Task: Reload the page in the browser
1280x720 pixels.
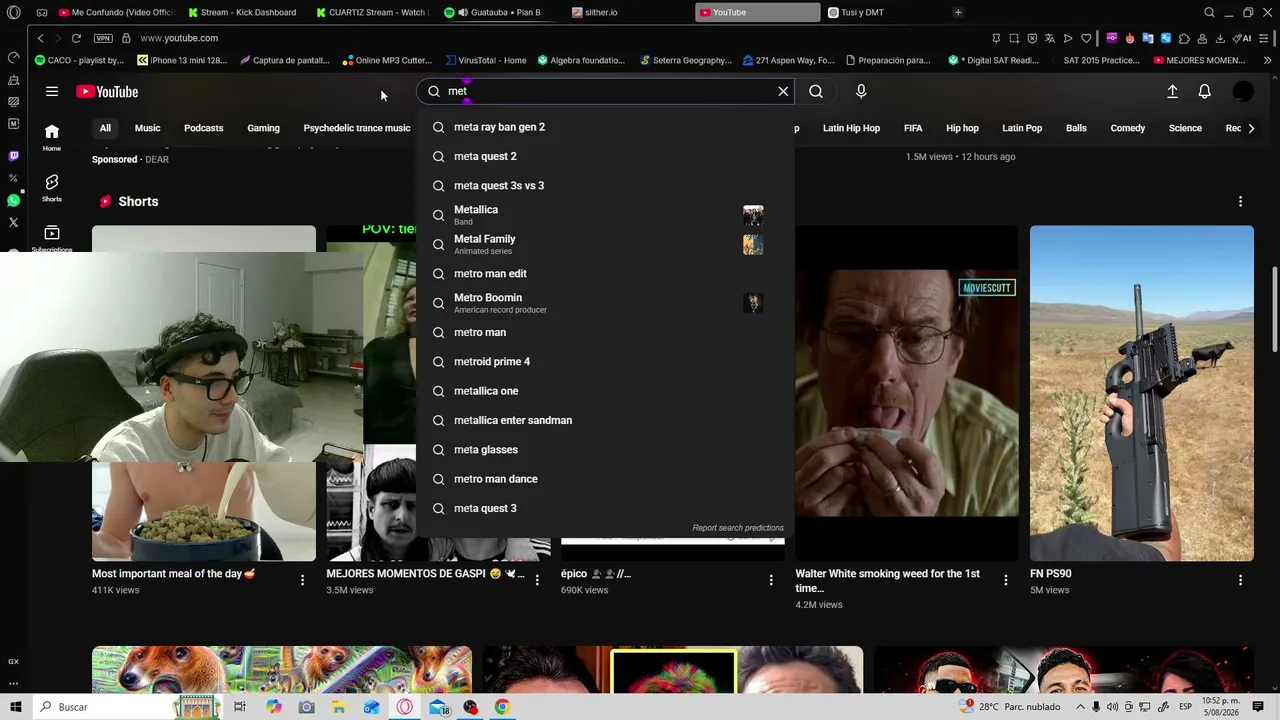Action: point(76,38)
